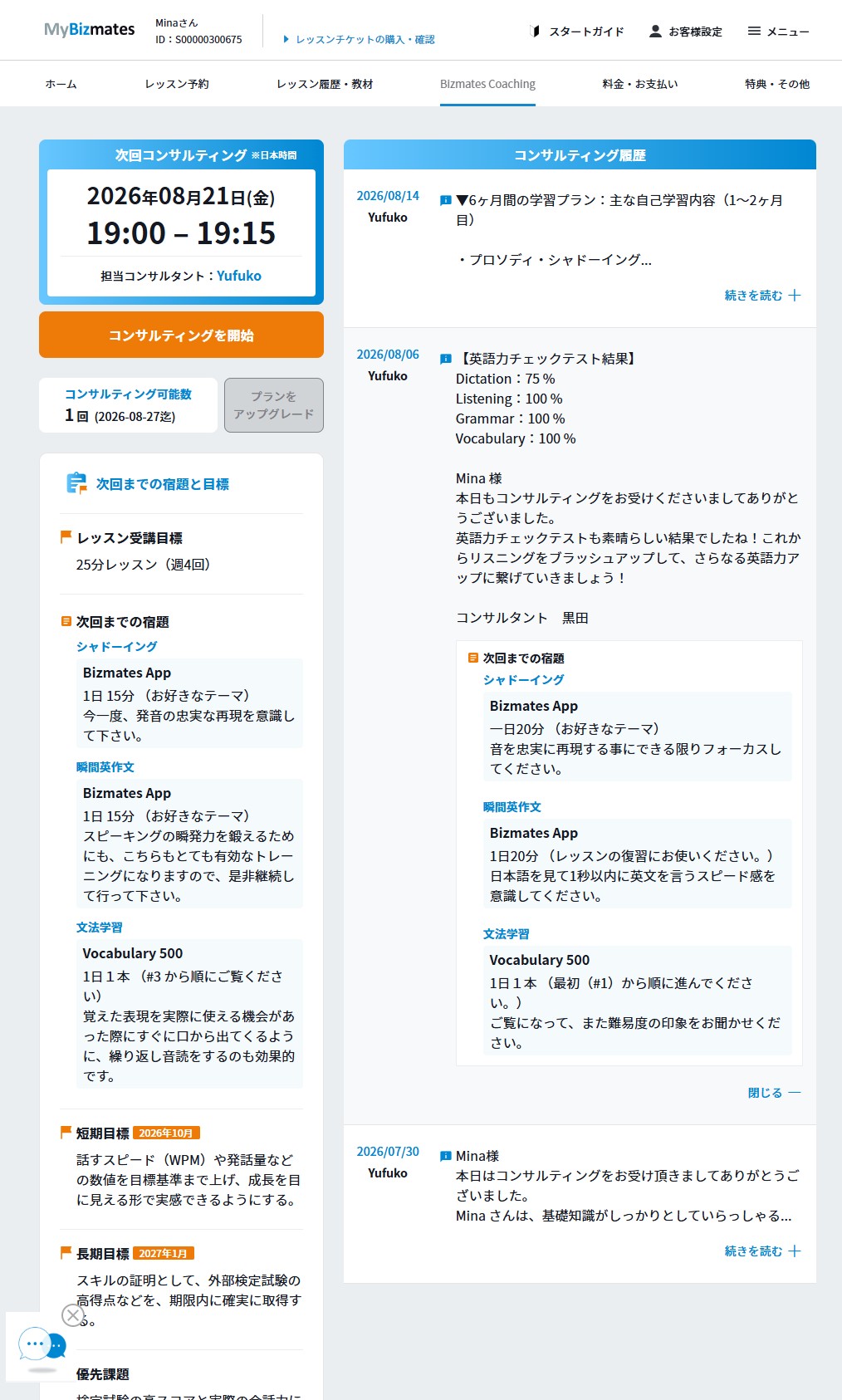Go to the 料金・お支払い tab
842x1400 pixels.
click(640, 84)
